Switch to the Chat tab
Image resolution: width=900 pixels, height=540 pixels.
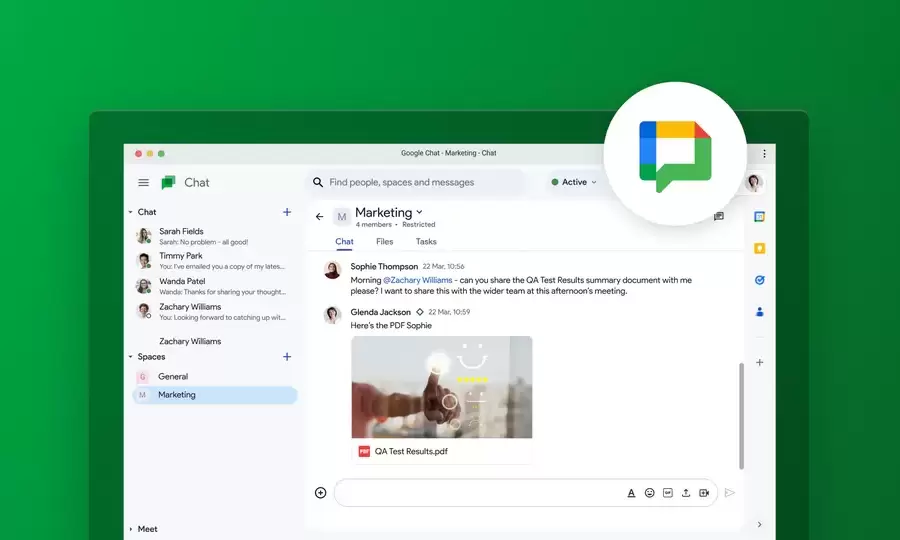point(344,242)
